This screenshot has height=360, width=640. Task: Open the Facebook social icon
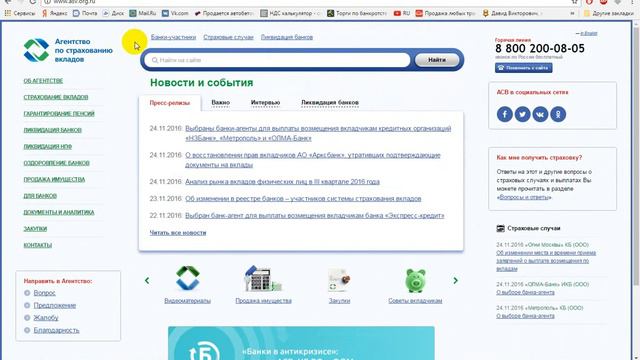tap(504, 114)
